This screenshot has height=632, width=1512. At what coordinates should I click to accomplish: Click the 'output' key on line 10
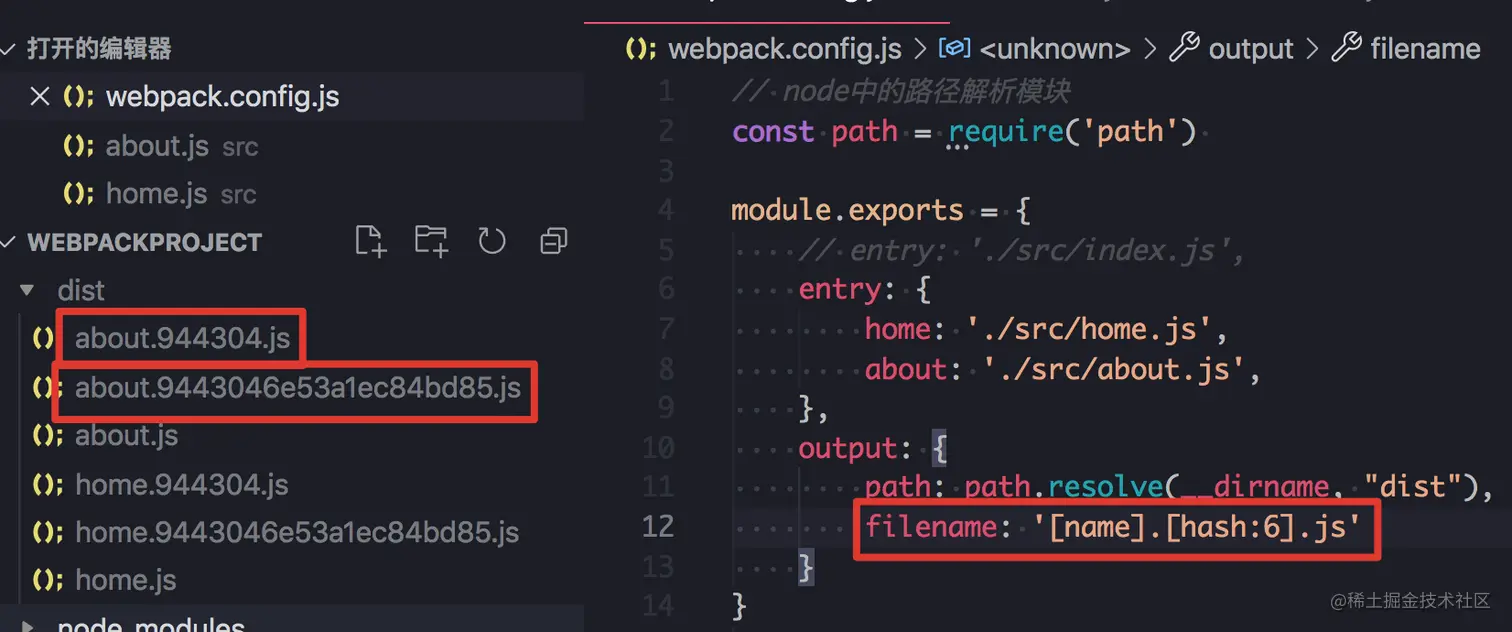pos(848,448)
